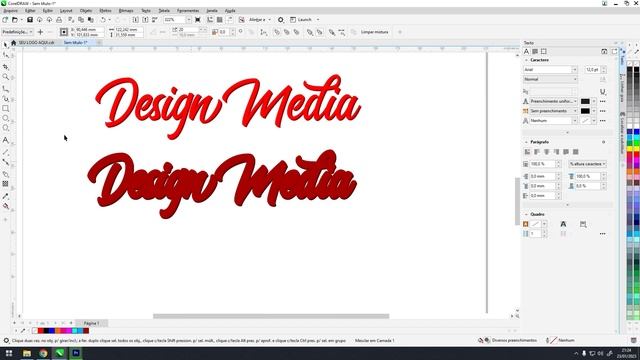Open Chrome from the taskbar
Viewport: 640px width, 360px height.
click(43, 353)
